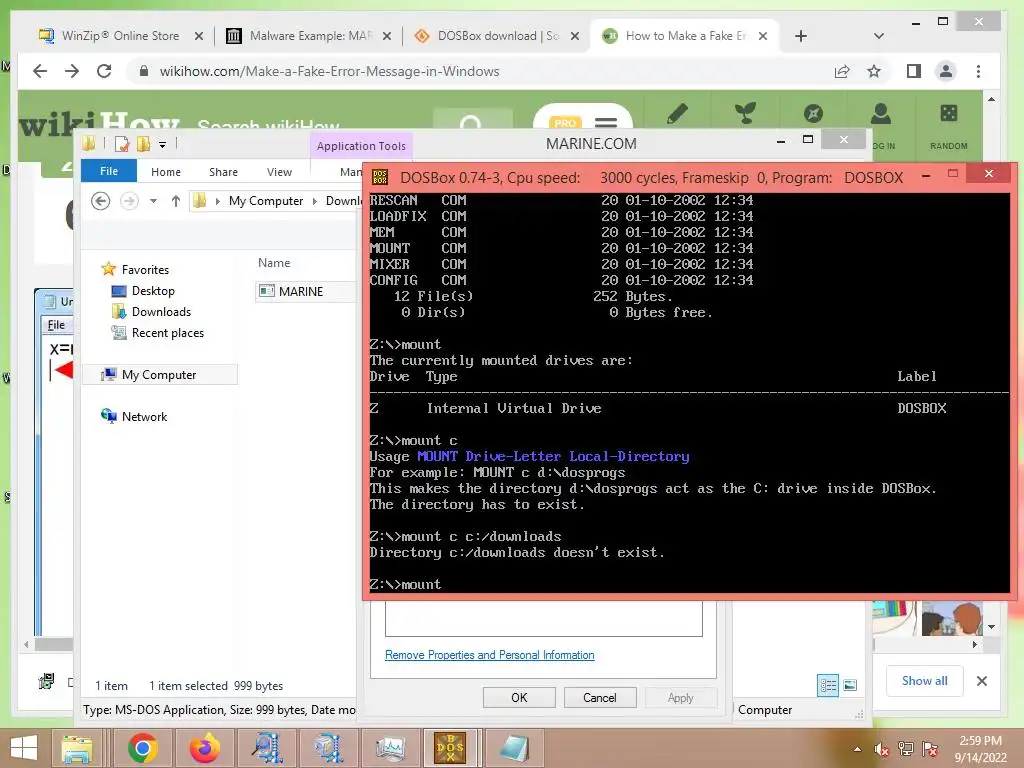
Task: Click My Computer in address breadcrumb
Action: click(266, 200)
